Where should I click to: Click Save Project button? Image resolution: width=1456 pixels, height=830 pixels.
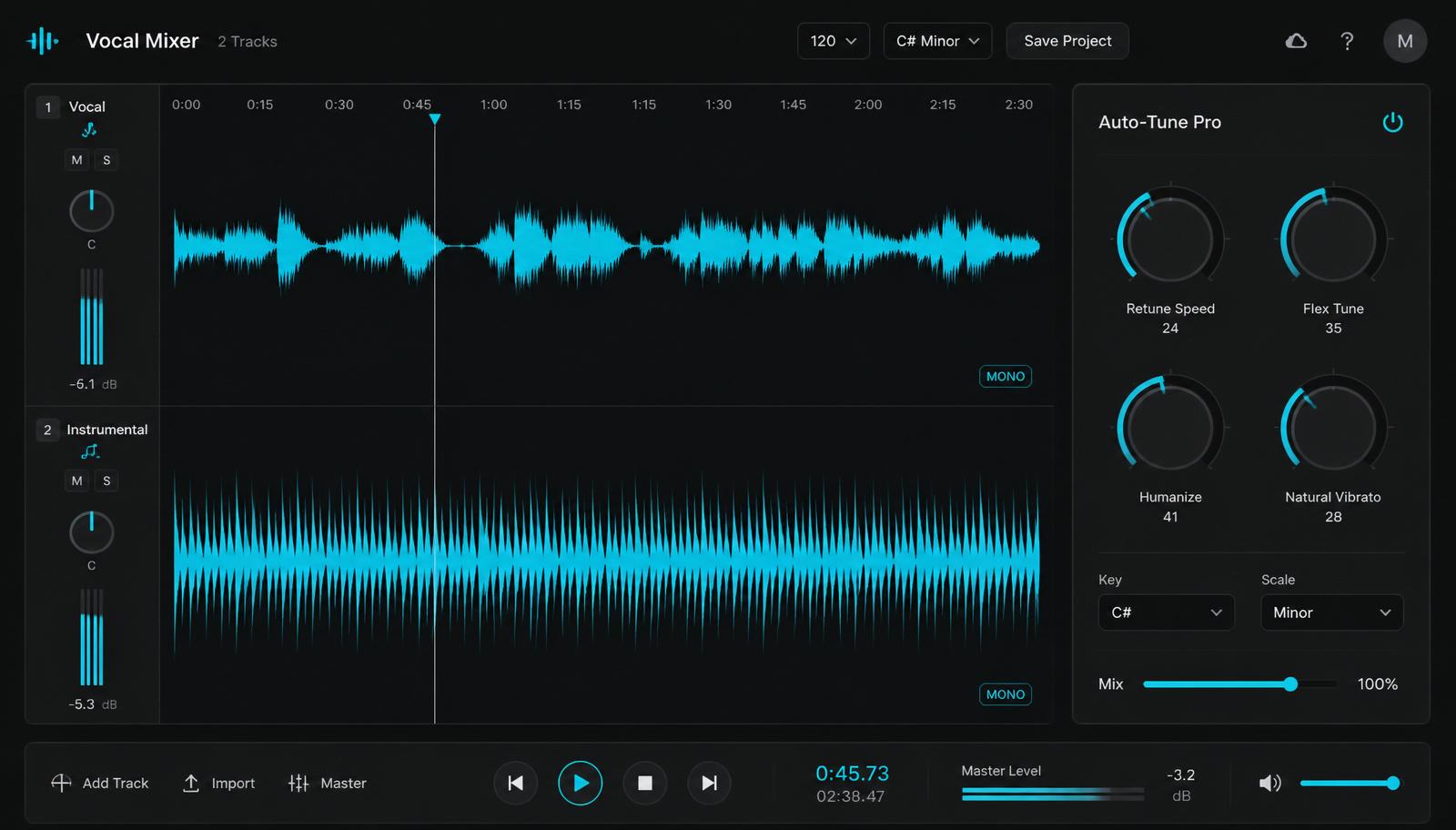point(1067,41)
